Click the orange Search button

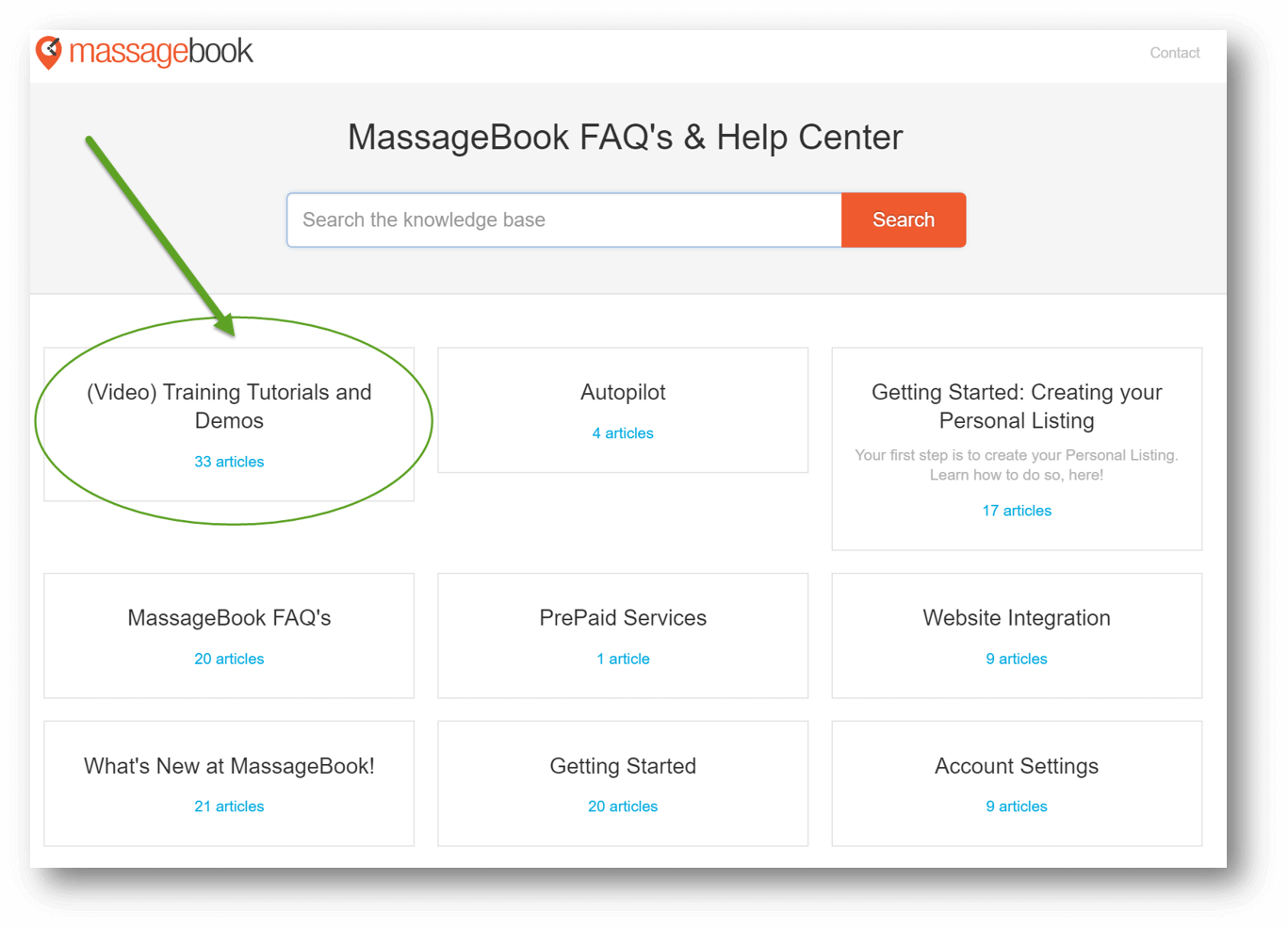click(x=904, y=220)
